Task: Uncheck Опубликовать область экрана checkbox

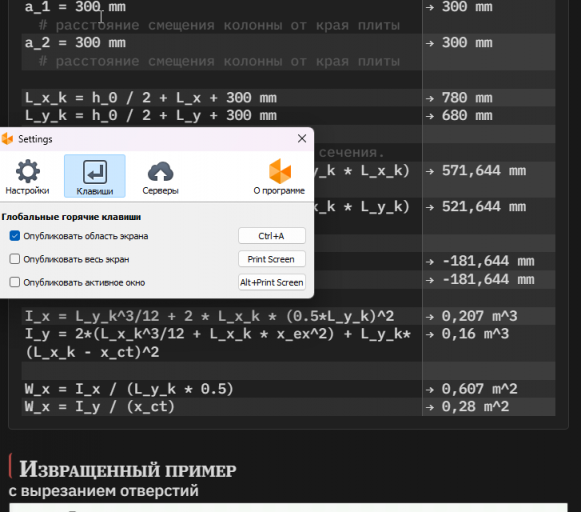Action: pos(15,236)
